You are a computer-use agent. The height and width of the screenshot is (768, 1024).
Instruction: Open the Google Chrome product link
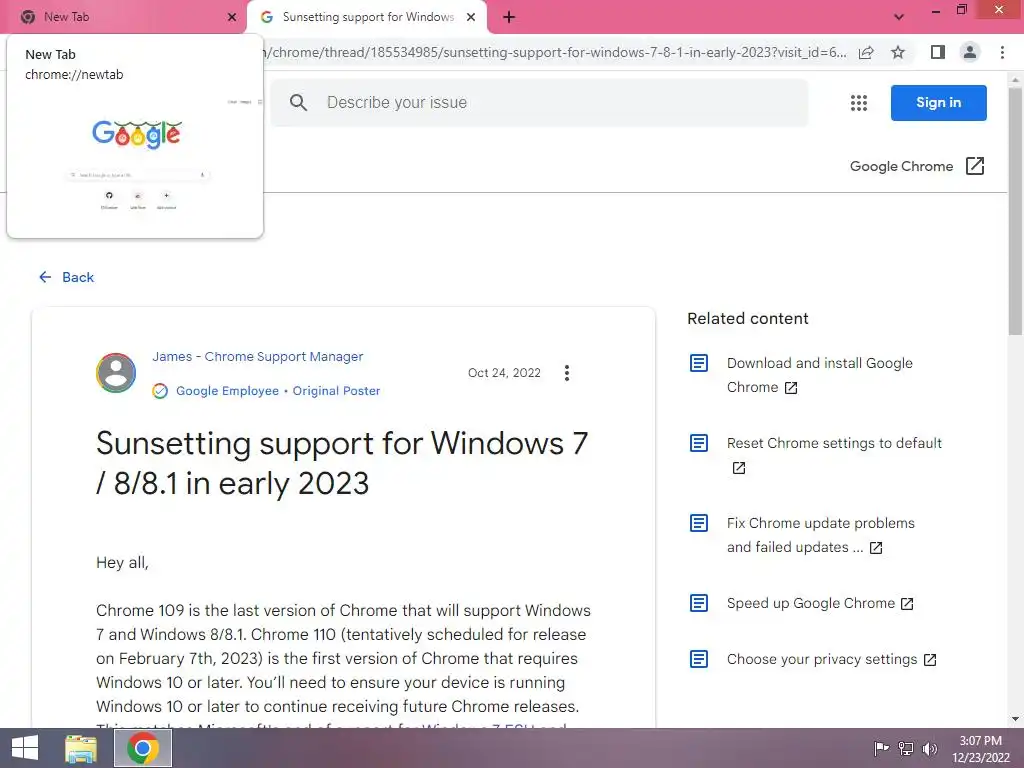coord(901,167)
